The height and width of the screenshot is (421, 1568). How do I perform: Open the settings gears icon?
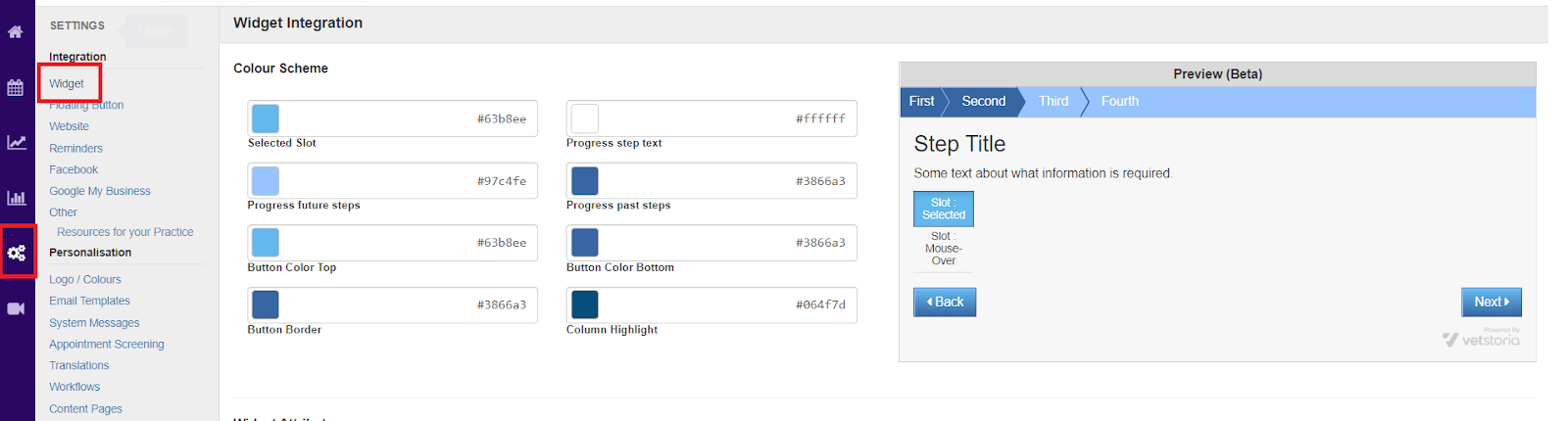point(17,253)
